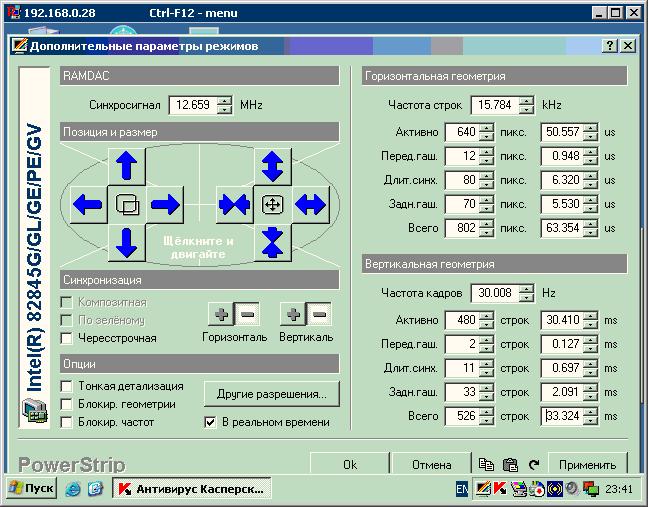Click the horizontal stretch double-arrow icon

click(310, 205)
